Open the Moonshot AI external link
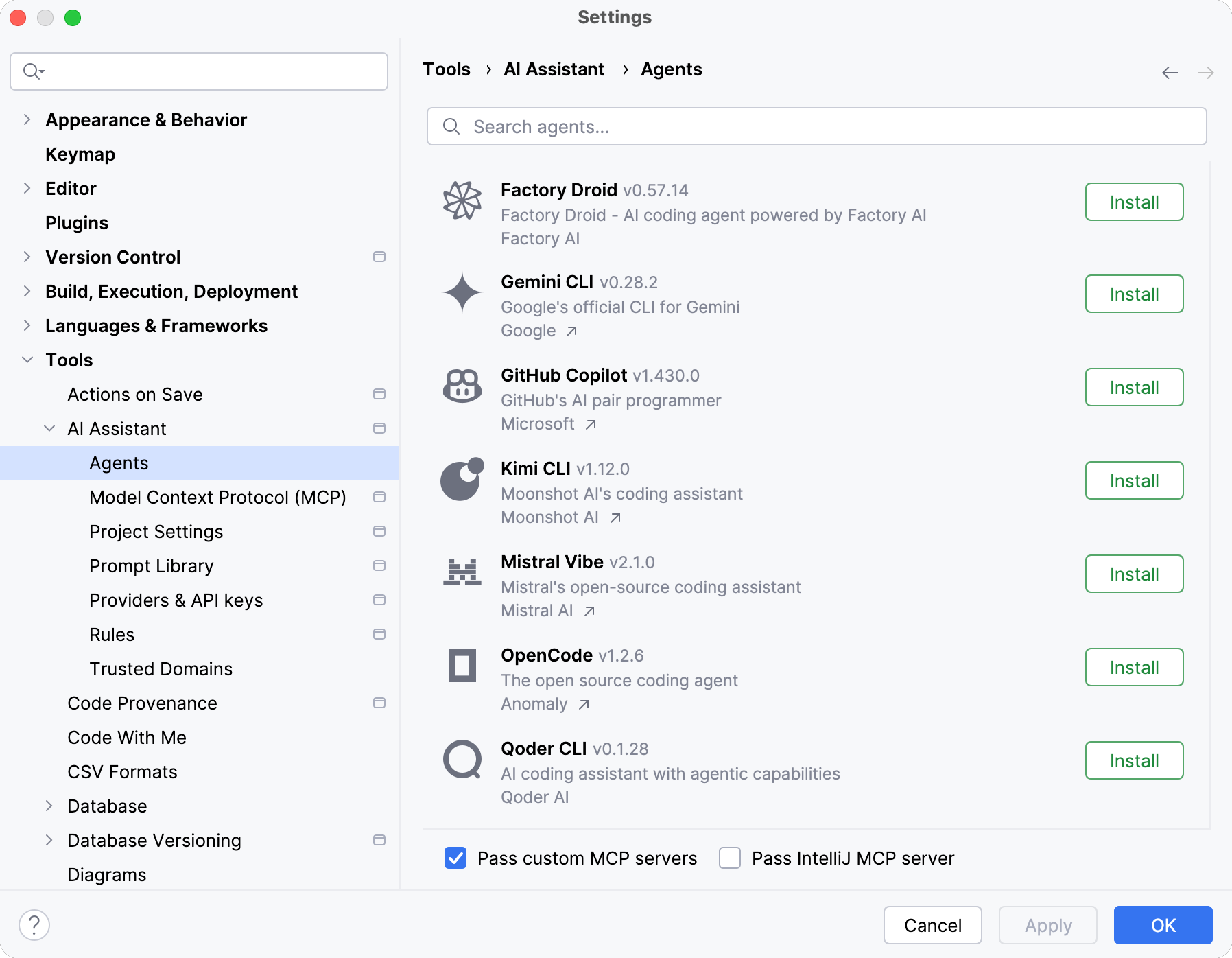Screen dimensions: 1232x958 554,517
